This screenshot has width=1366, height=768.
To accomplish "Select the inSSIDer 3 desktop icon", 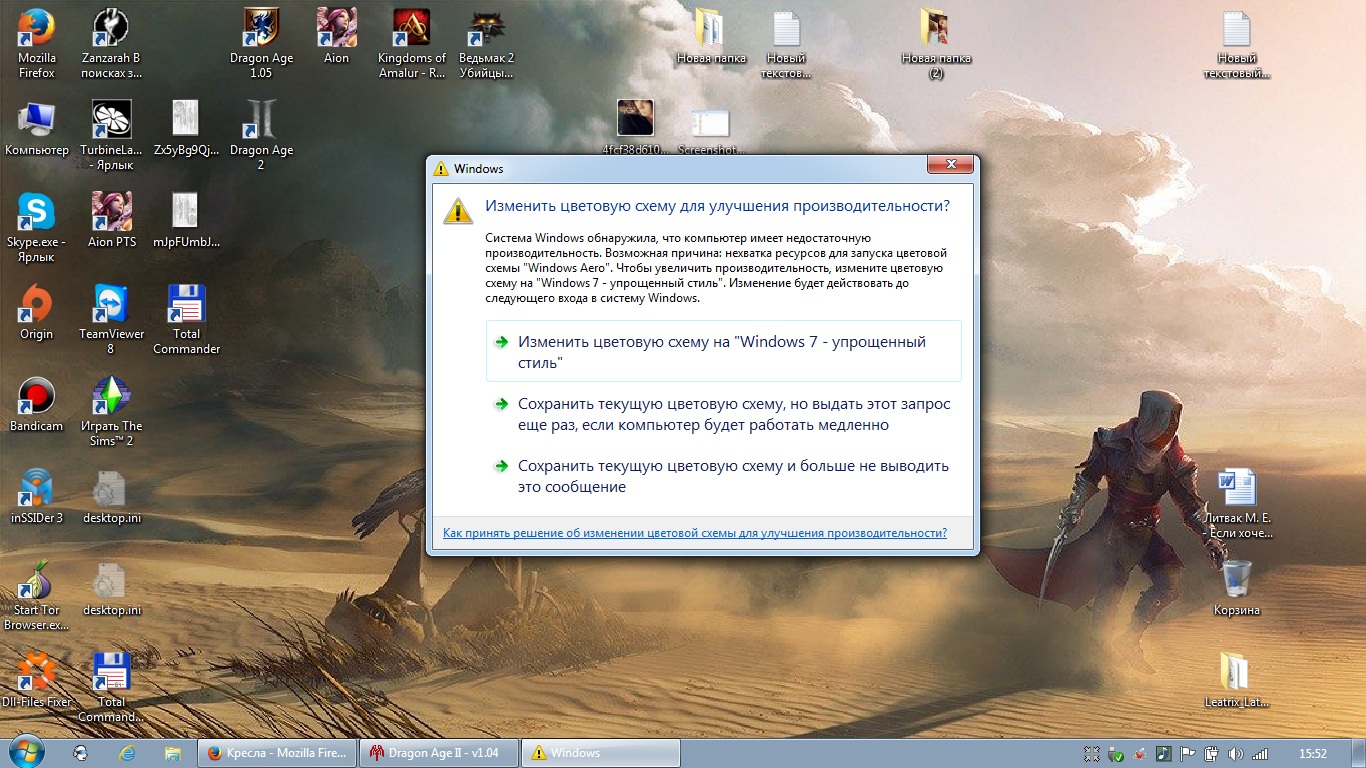I will (37, 498).
